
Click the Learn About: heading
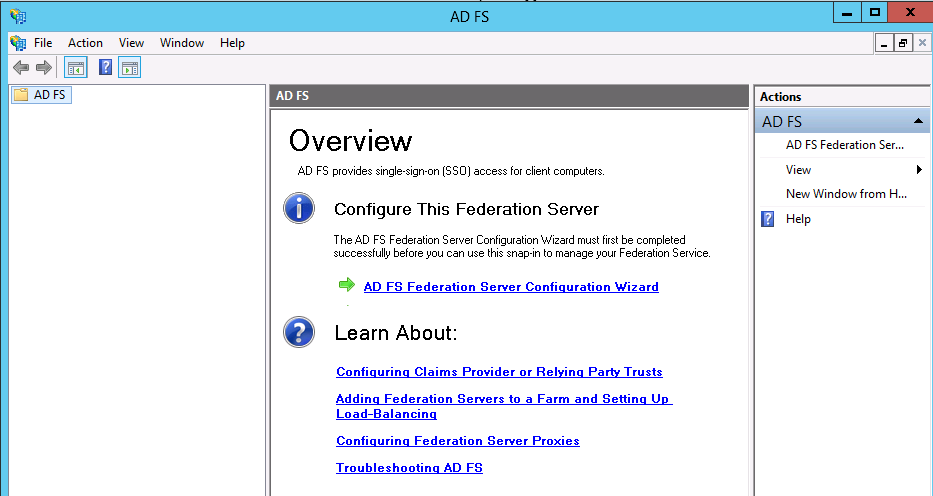click(x=396, y=333)
